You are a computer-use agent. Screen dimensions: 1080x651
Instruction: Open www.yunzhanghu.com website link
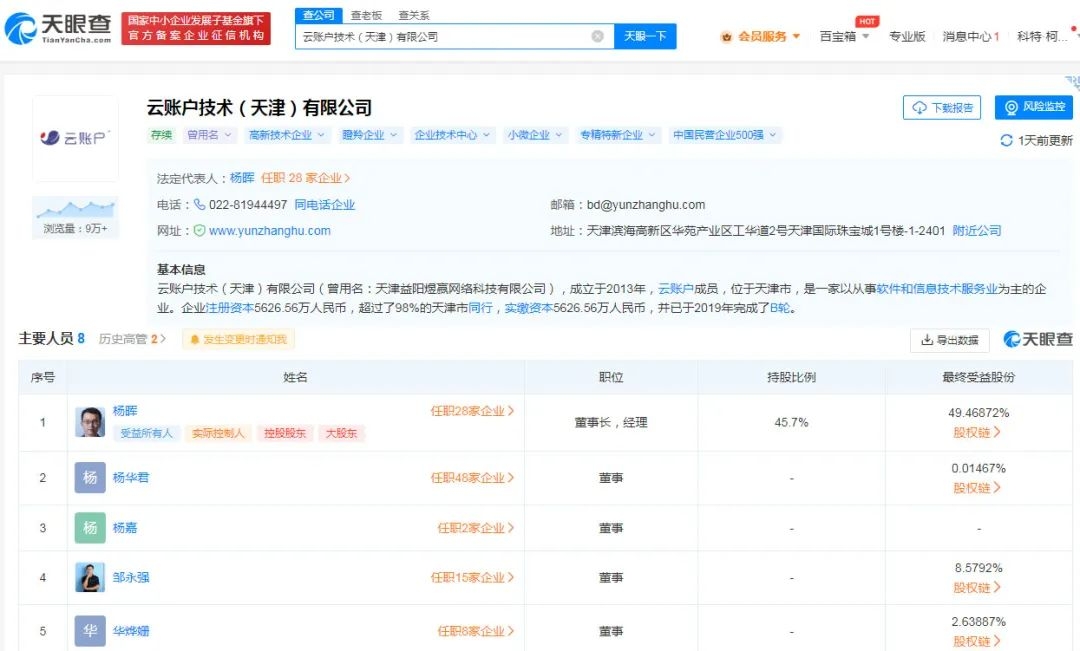(269, 231)
